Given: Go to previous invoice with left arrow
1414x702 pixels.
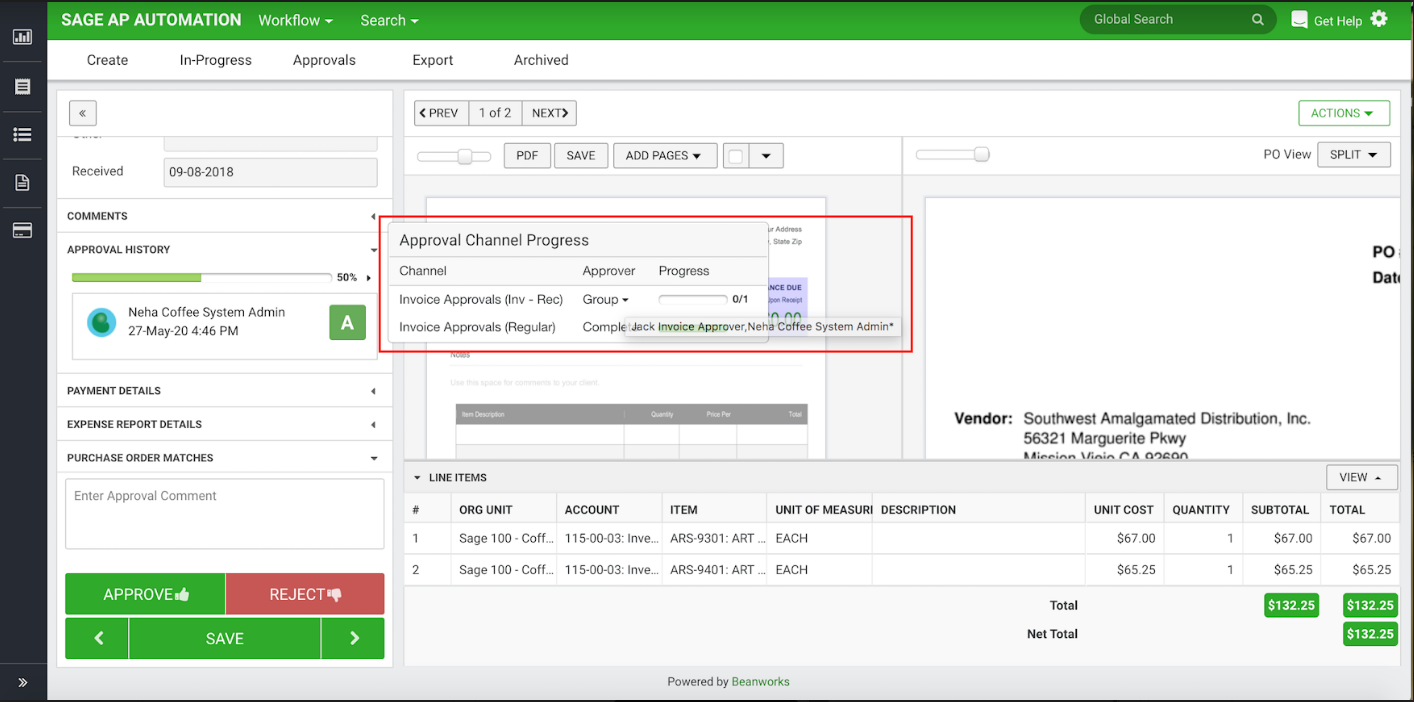Looking at the screenshot, I should point(97,639).
